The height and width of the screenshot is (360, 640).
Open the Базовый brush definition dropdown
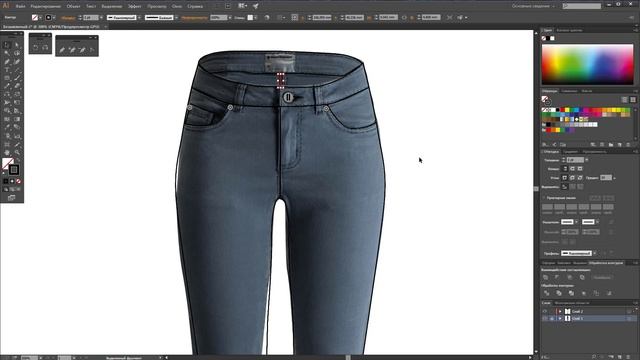[176, 18]
